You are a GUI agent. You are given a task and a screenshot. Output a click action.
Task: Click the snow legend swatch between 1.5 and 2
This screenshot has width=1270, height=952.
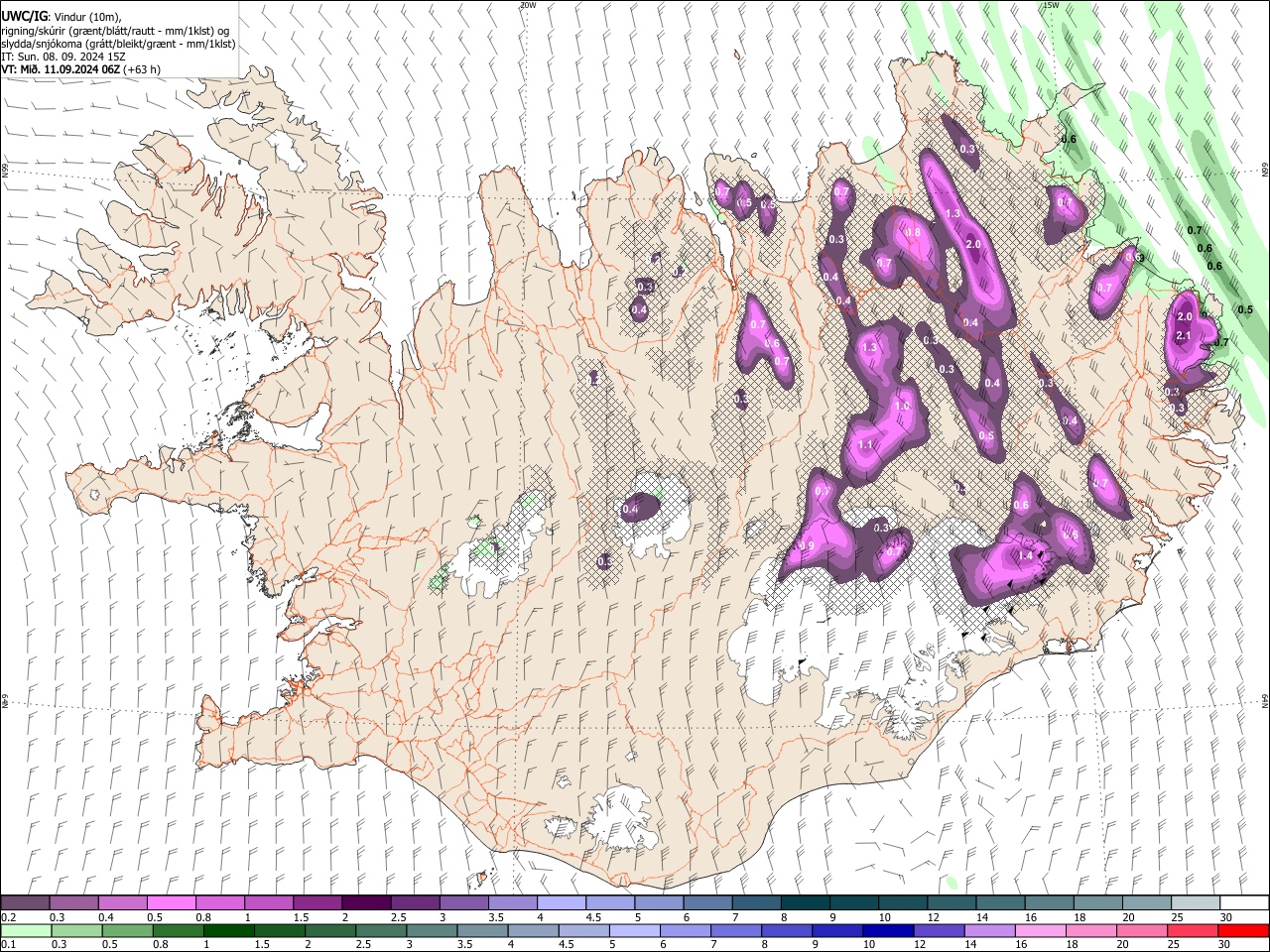pos(317,903)
